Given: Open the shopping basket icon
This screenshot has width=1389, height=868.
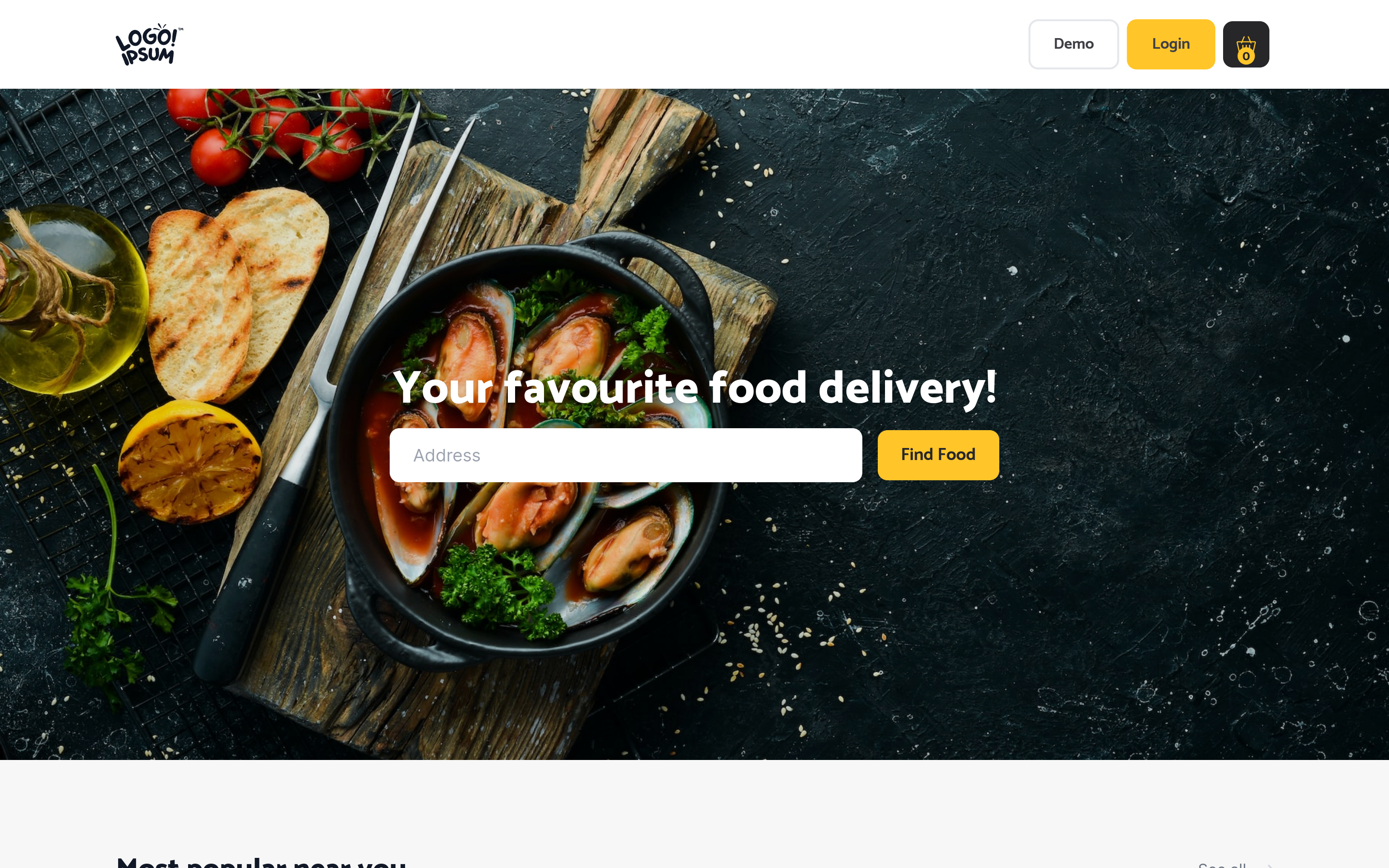Looking at the screenshot, I should coord(1245,44).
